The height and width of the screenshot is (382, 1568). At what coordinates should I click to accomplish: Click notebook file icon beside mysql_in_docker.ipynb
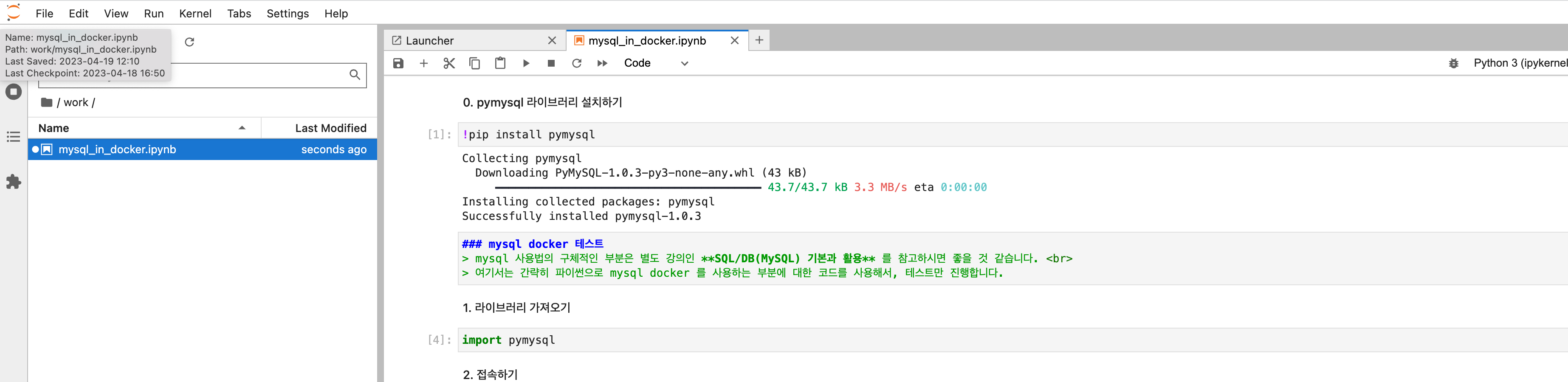tap(47, 149)
